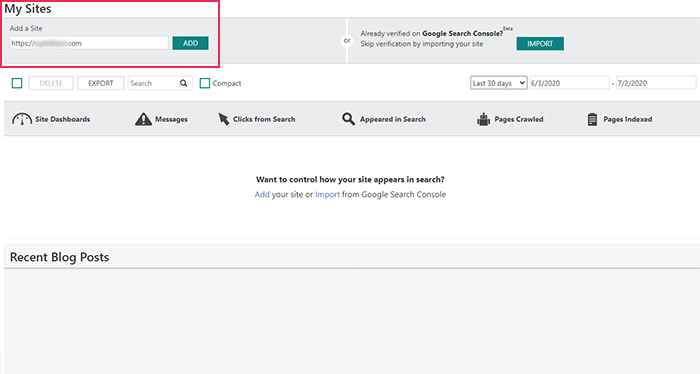Viewport: 700px width, 374px height.
Task: Focus the Add a Site URL field
Action: point(89,43)
